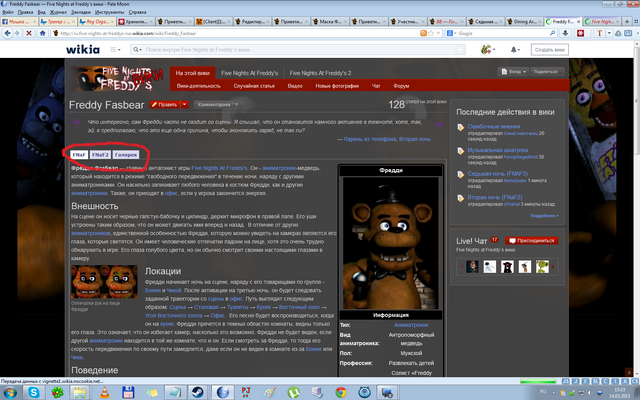The width and height of the screenshot is (640, 400).
Task: Open the notifications bell dropdown
Action: pos(515,49)
